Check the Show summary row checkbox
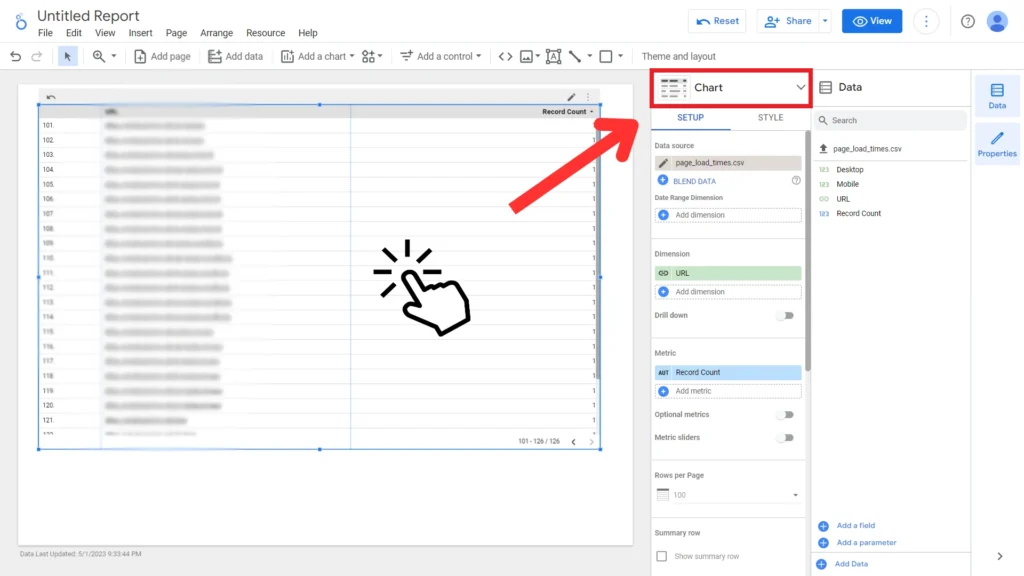1024x576 pixels. [661, 556]
